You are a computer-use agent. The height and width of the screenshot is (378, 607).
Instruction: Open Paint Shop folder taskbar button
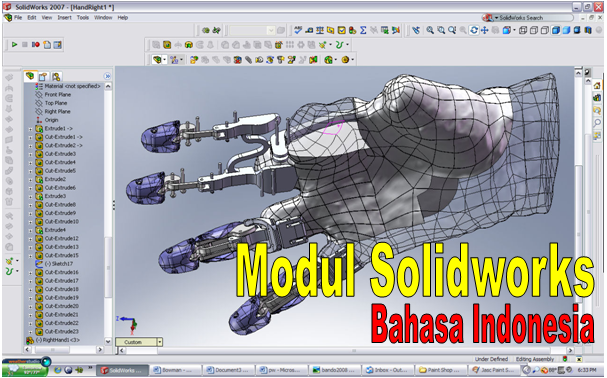click(441, 370)
